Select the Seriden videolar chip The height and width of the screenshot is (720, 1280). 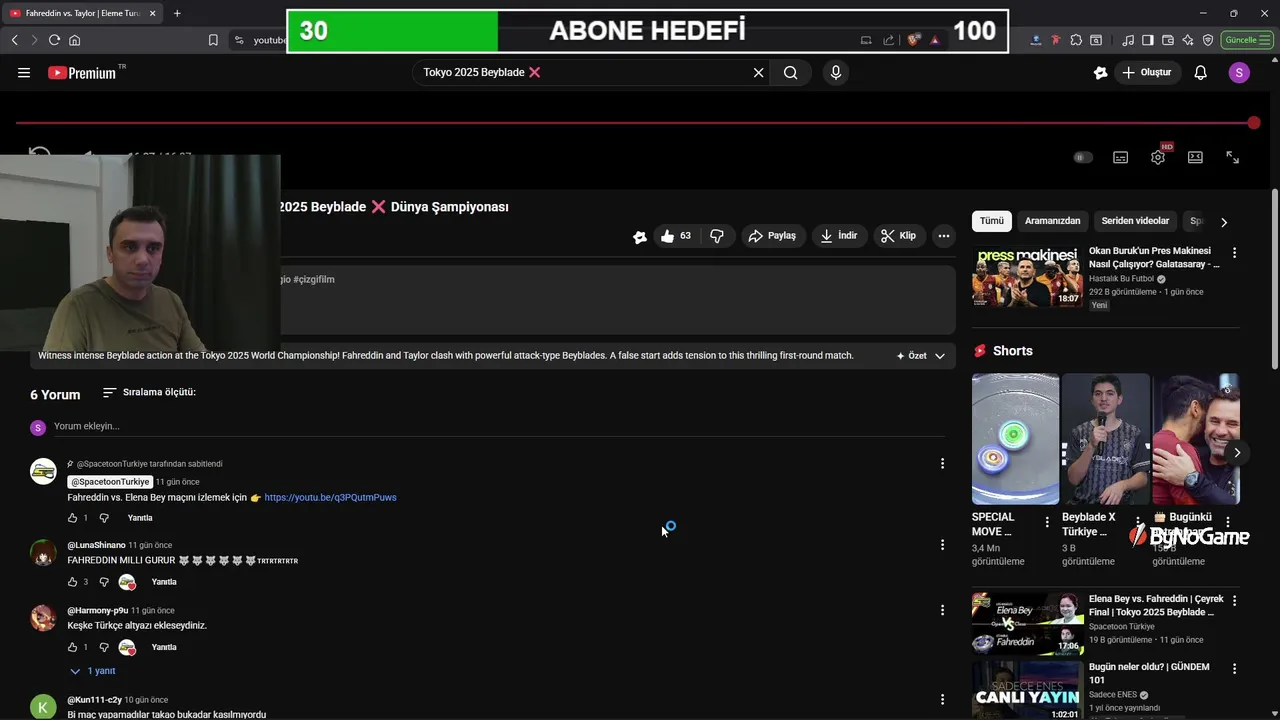click(1135, 221)
